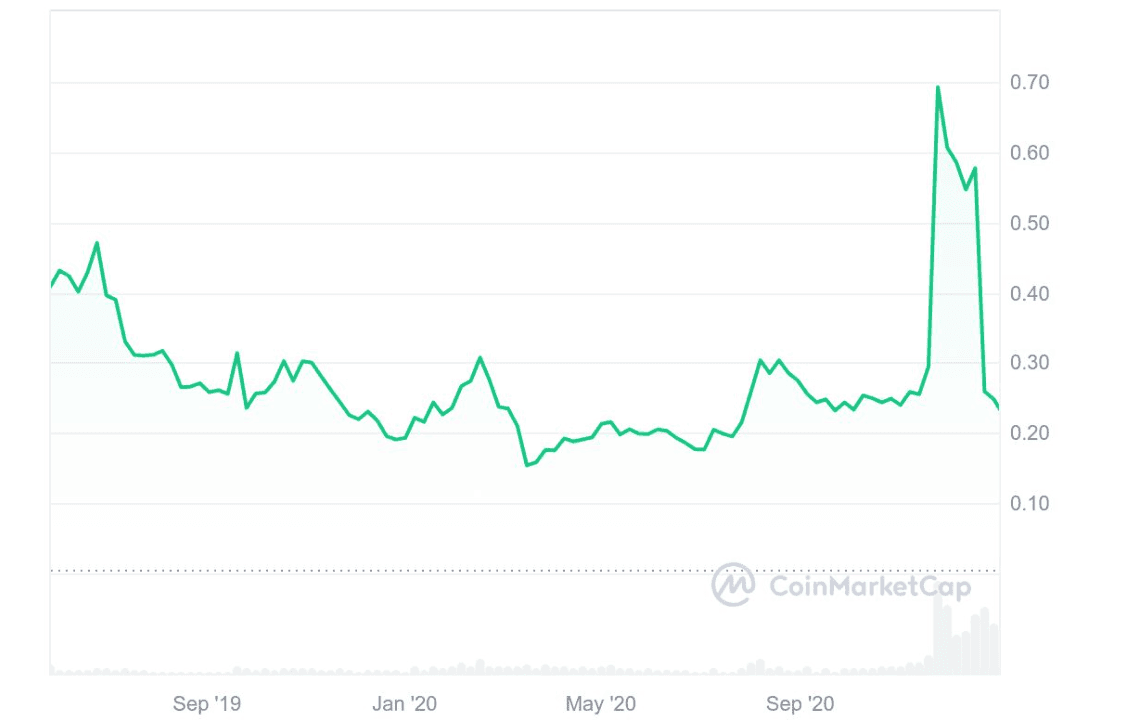Image resolution: width=1126 pixels, height=726 pixels.
Task: Click the Sep '19 date label
Action: tap(206, 704)
